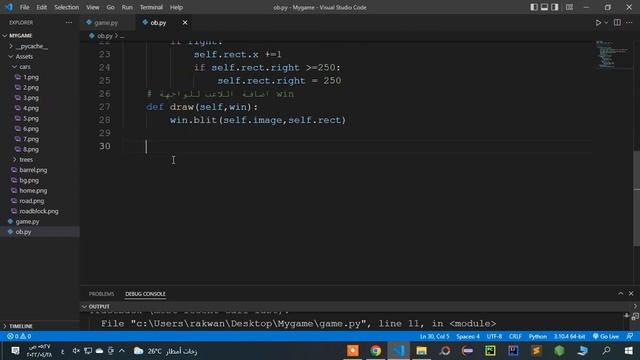Select Python interpreter 3.10.4 64-bit
The width and height of the screenshot is (640, 360).
coord(569,336)
